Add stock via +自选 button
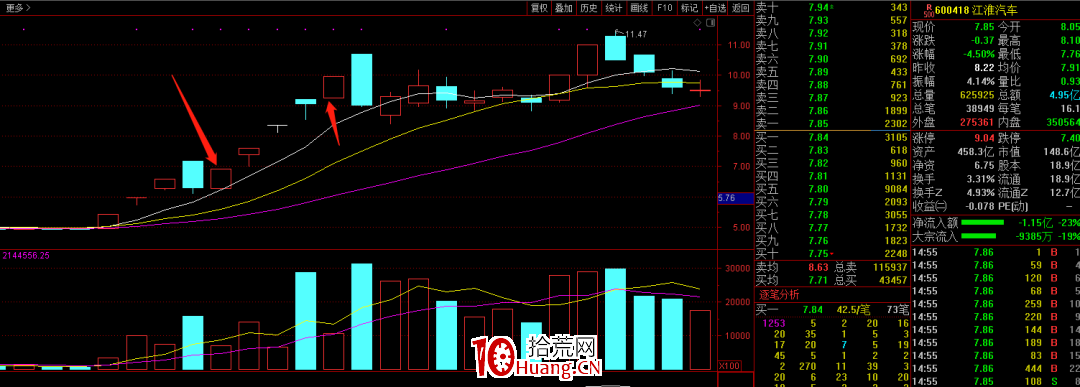Viewport: 1080px width, 387px height. pyautogui.click(x=715, y=8)
